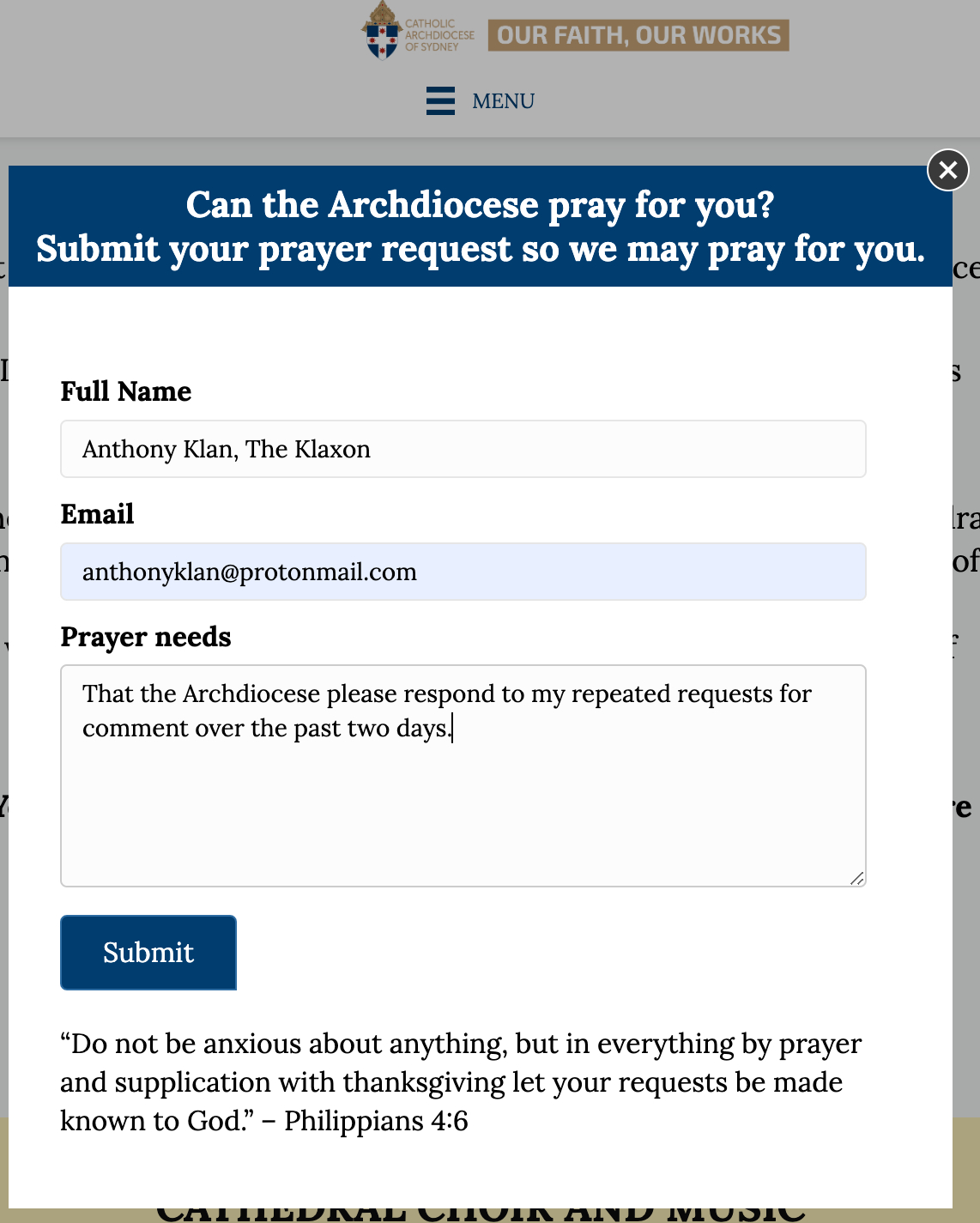Click the 'Full Name' field label
The image size is (980, 1223).
(x=126, y=391)
